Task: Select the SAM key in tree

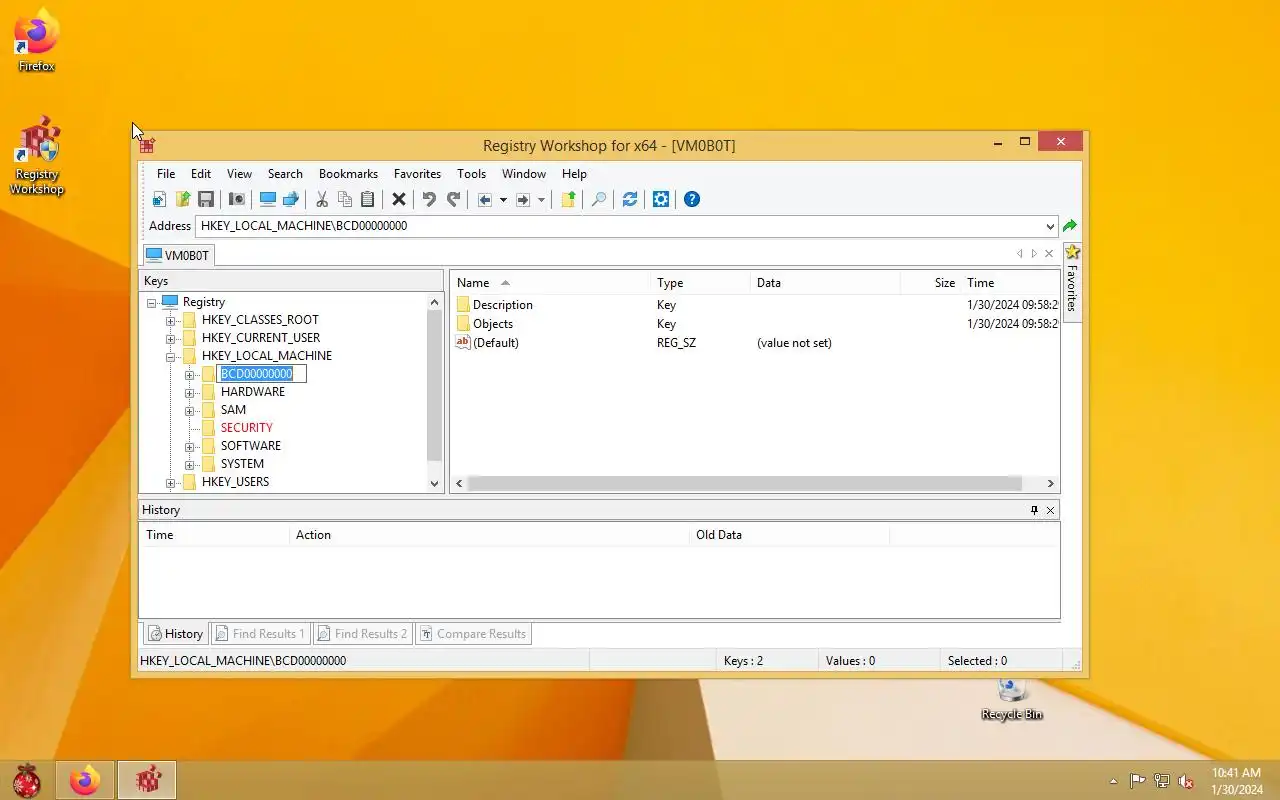Action: (233, 410)
